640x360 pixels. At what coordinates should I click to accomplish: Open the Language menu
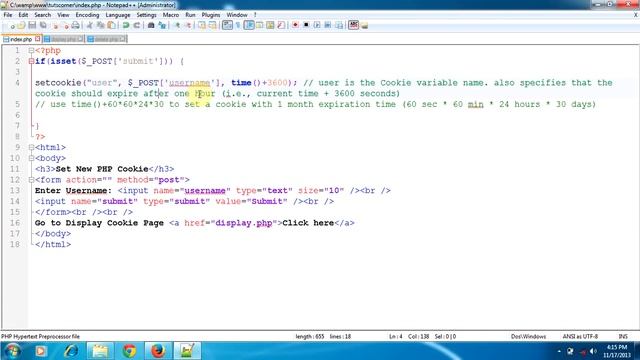tap(118, 15)
